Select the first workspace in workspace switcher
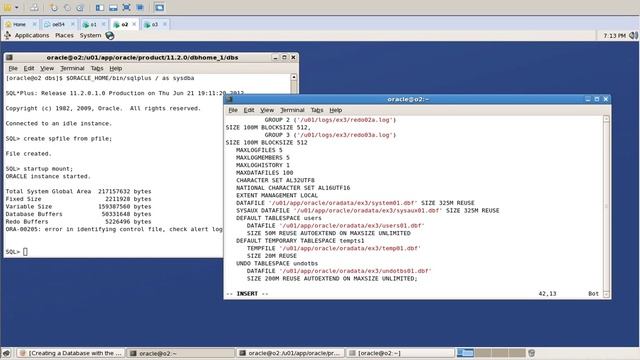Viewport: 640px width, 360px height. 465,353
